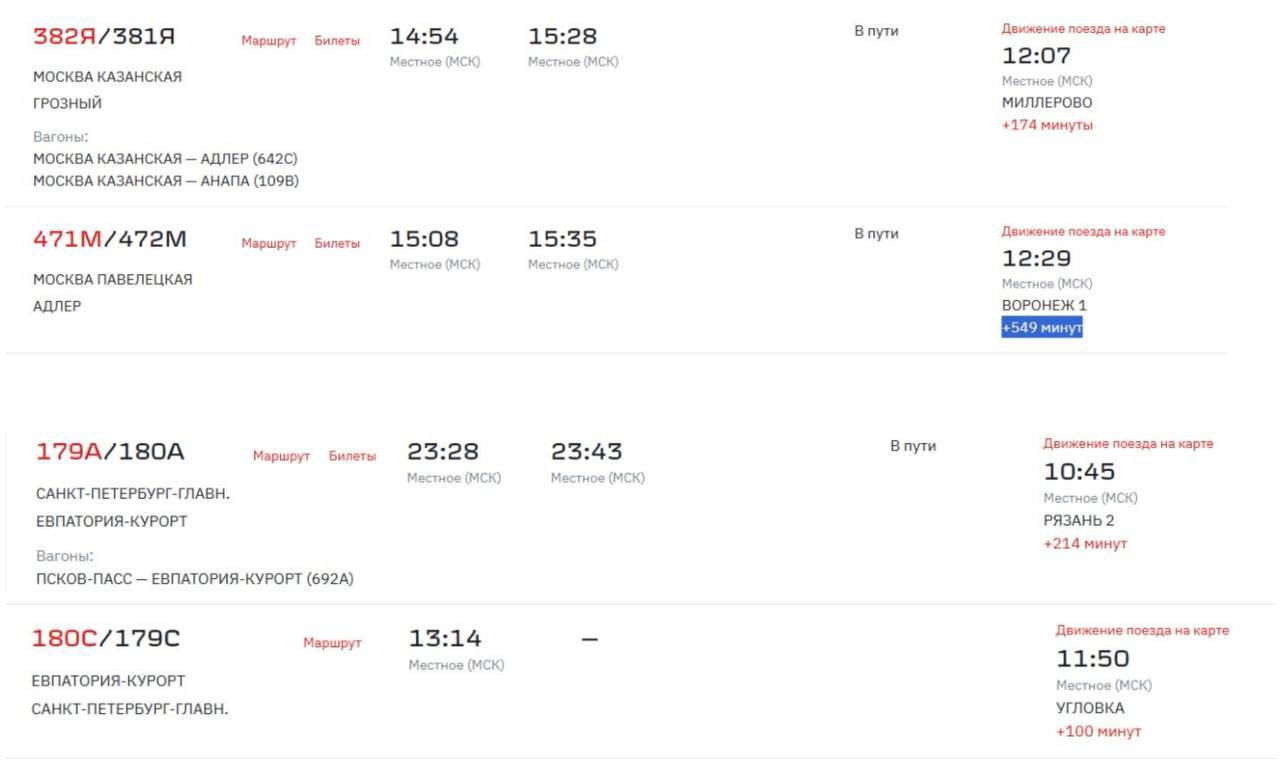Click Москва Казанская — Адлер (642С) wagon entry
The image size is (1280, 762).
click(x=165, y=159)
